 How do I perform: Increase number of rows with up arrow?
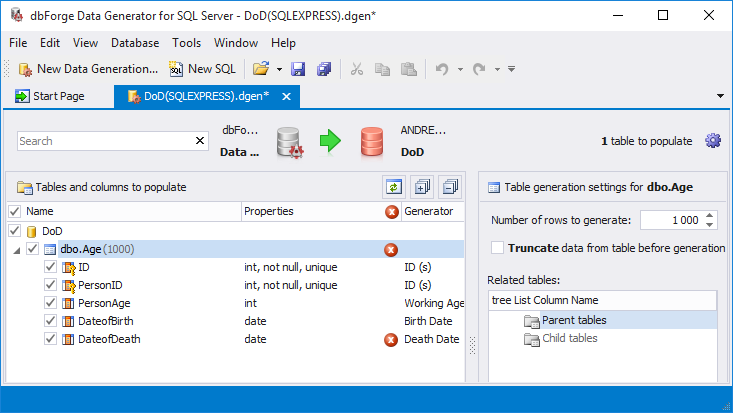[710, 216]
